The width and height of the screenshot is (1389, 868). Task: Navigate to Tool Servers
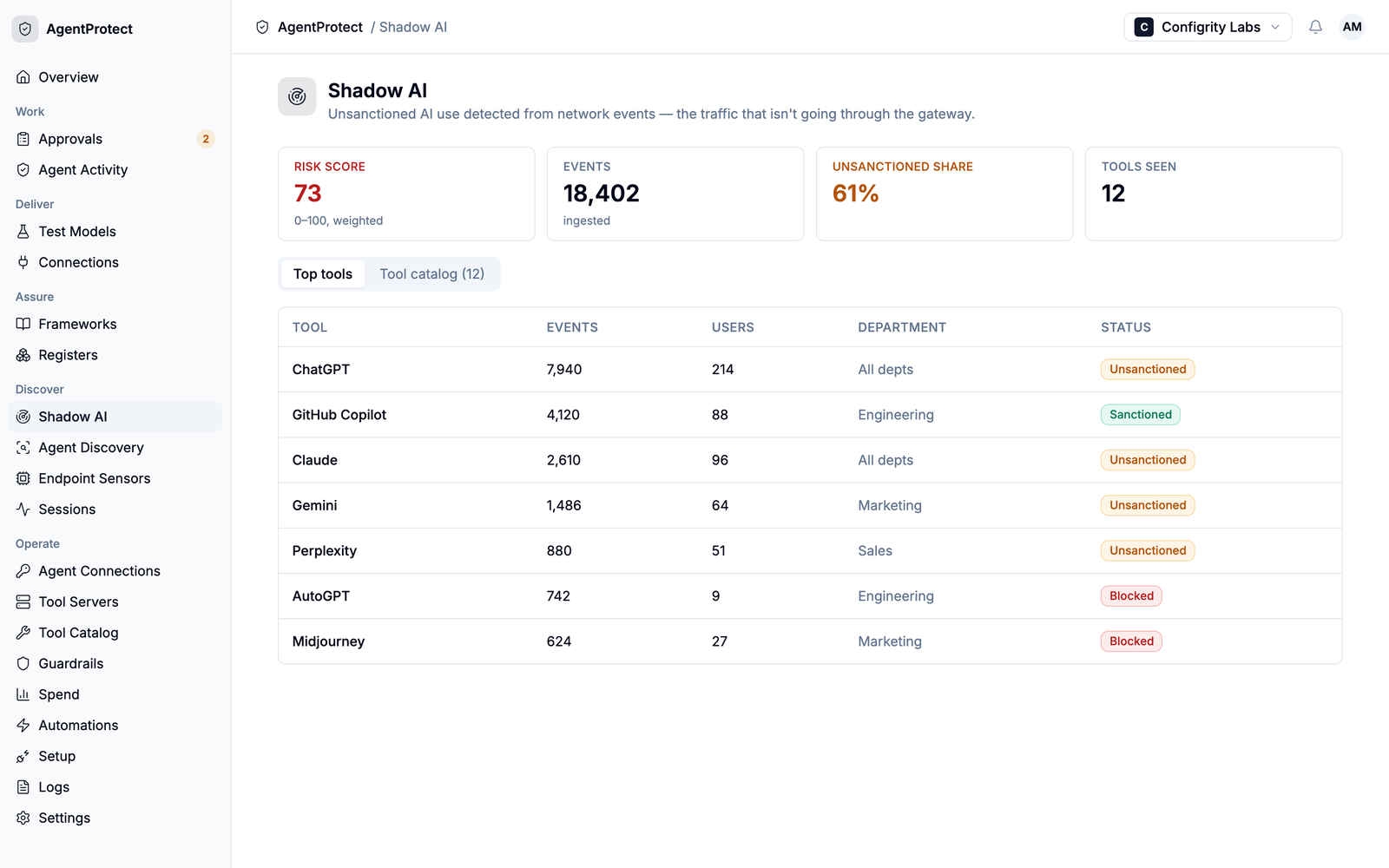click(x=115, y=602)
